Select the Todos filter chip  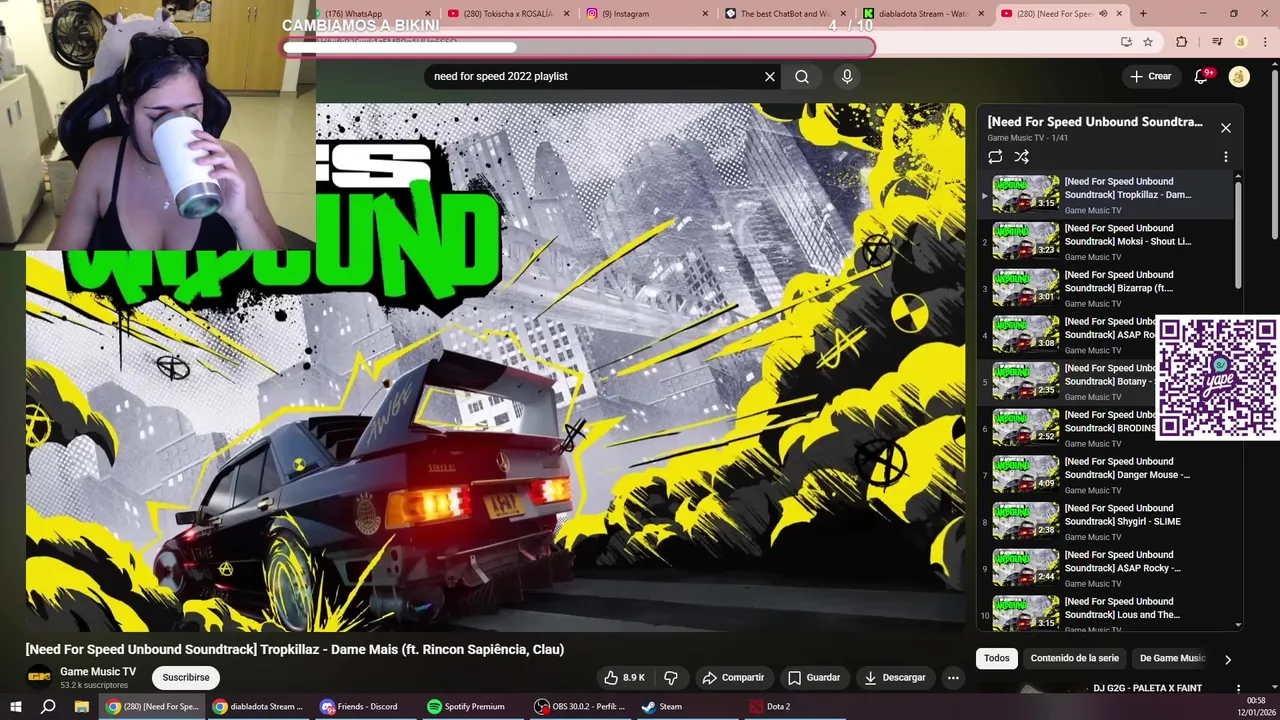tap(997, 658)
